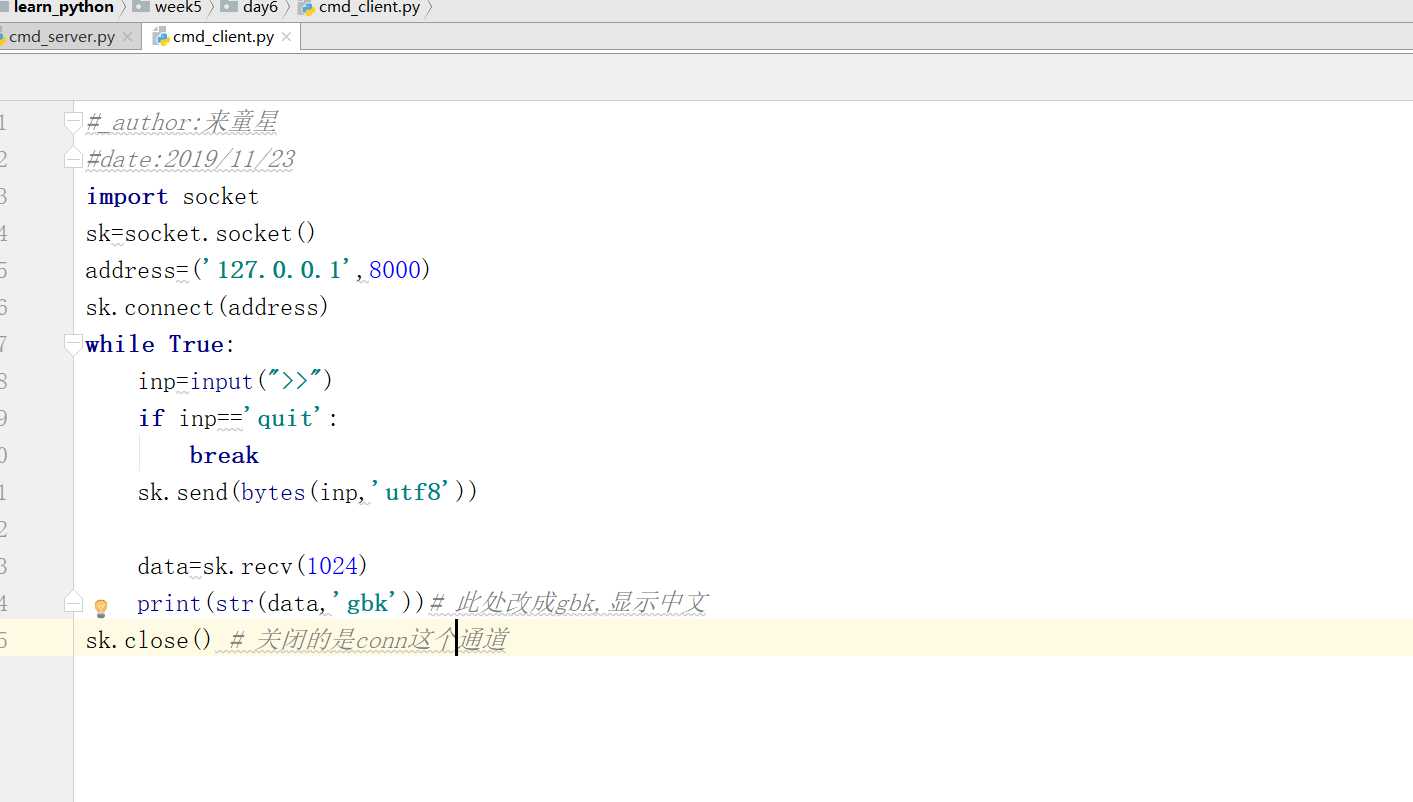Collapse the while True block fold marker
This screenshot has height=802, width=1413.
(x=72, y=344)
